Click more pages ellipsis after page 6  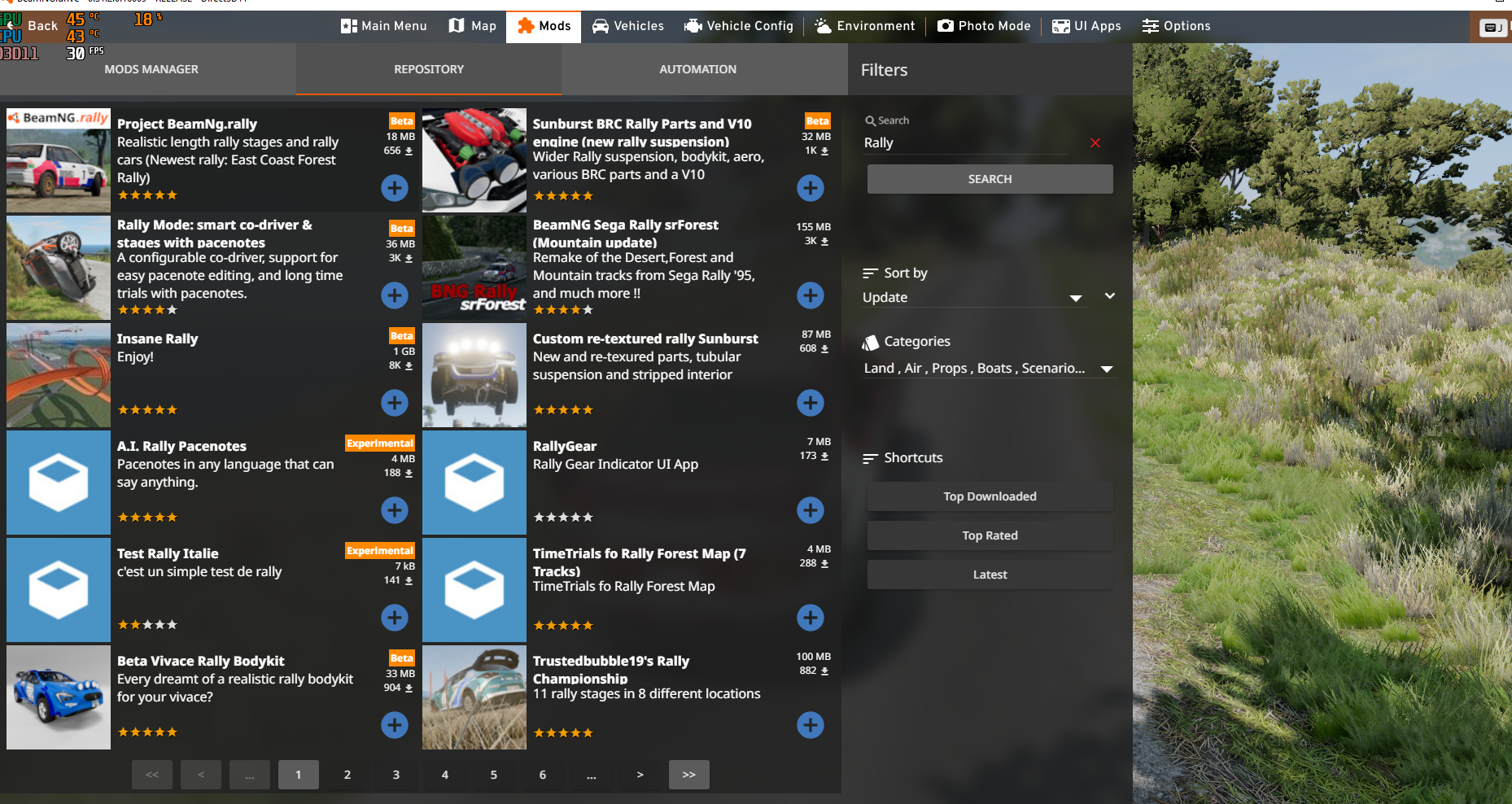pyautogui.click(x=592, y=775)
